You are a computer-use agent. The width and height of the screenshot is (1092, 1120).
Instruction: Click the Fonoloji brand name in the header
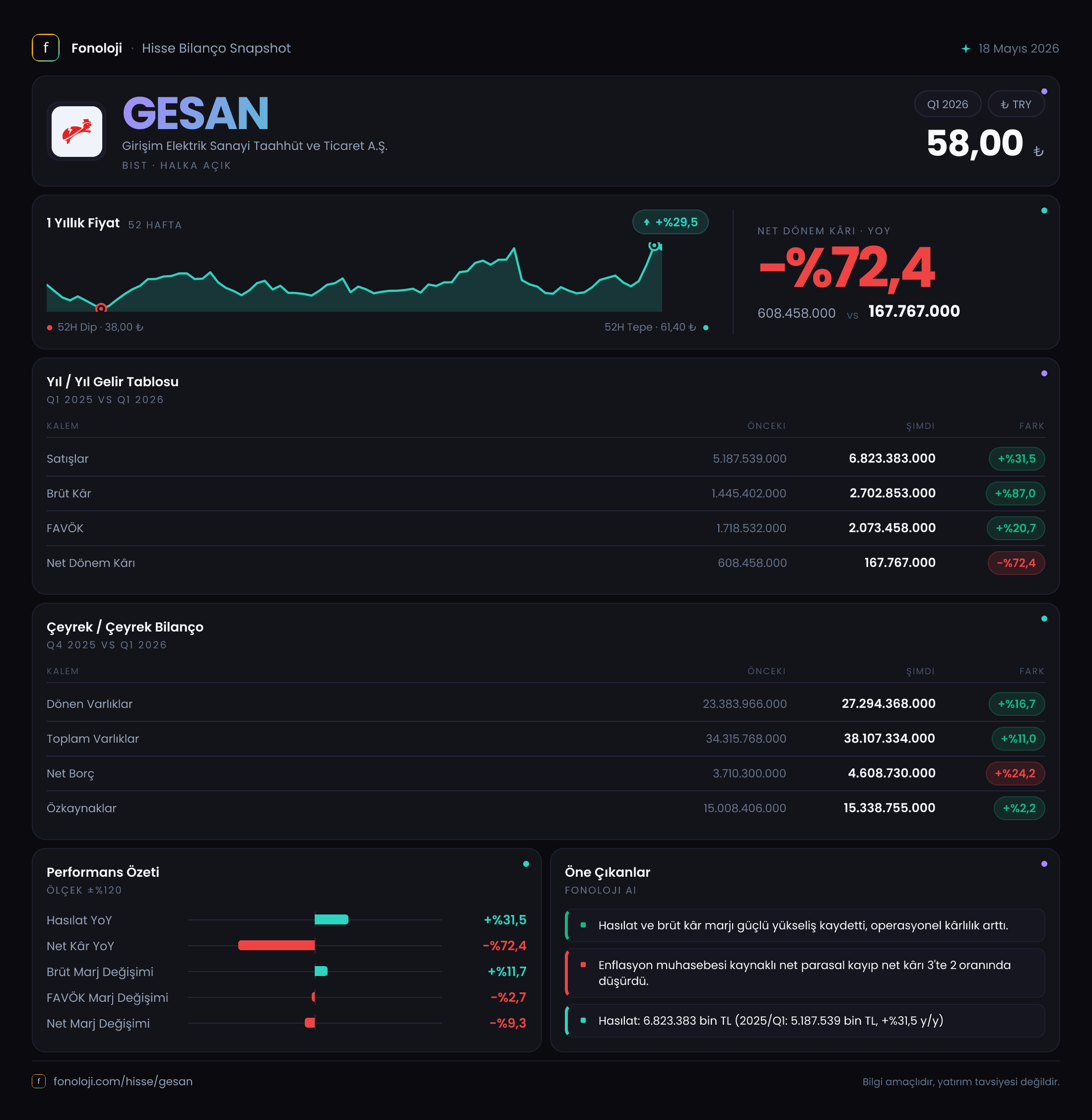pos(96,48)
